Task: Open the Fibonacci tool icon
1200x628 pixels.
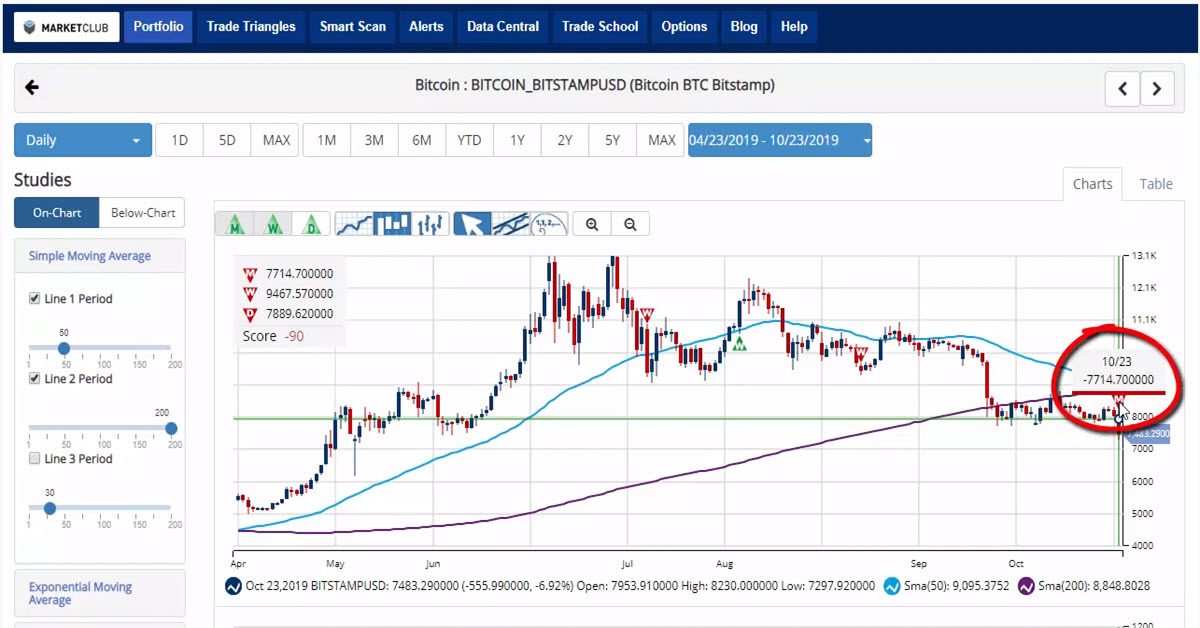Action: point(549,224)
